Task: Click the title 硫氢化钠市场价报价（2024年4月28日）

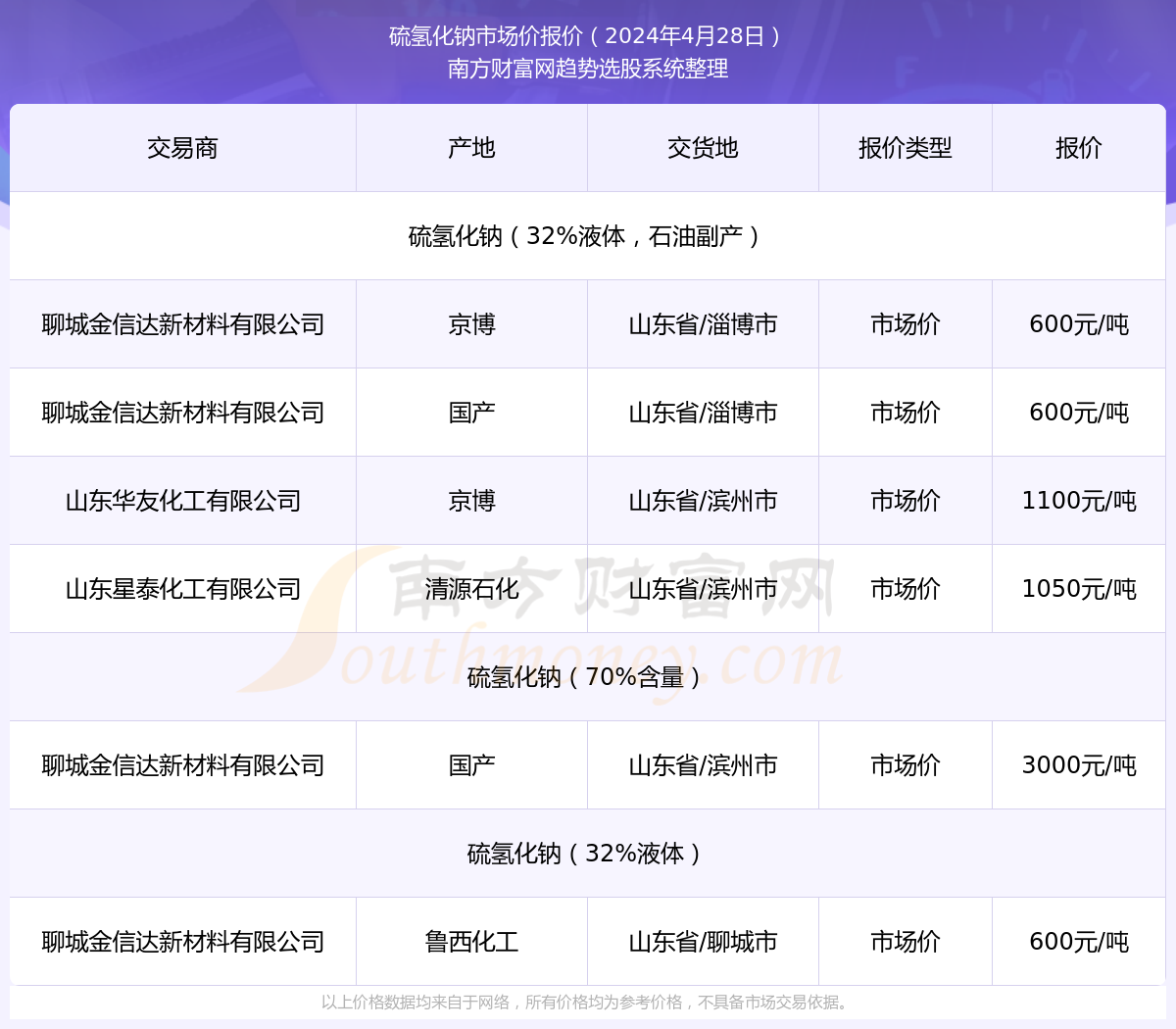Action: pos(587,36)
